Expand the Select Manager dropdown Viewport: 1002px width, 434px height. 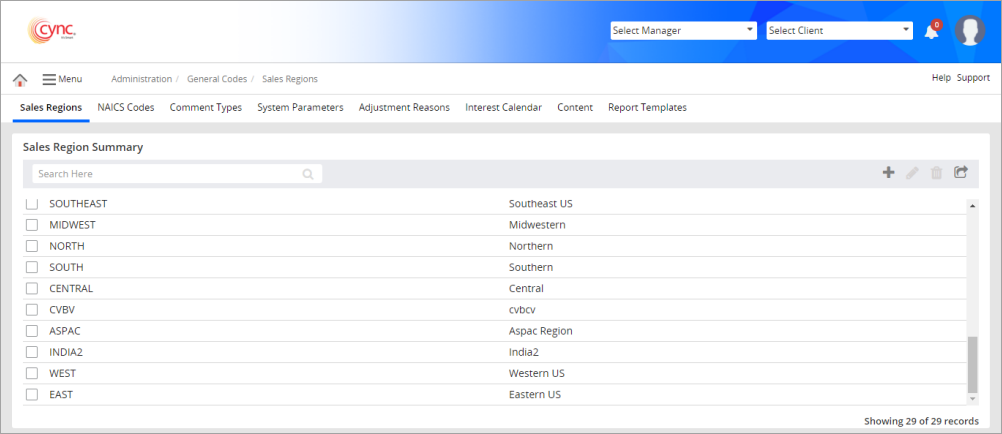click(684, 31)
